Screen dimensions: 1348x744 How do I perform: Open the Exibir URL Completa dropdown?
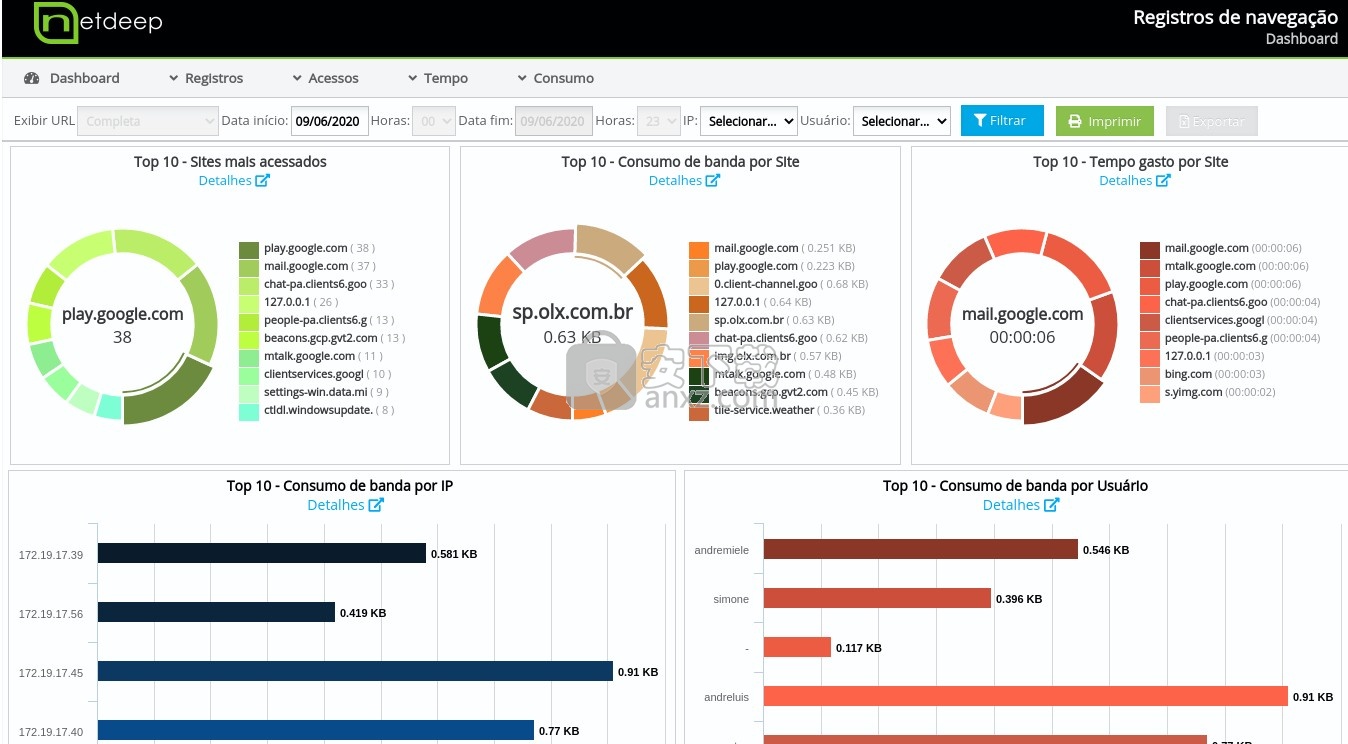(148, 121)
